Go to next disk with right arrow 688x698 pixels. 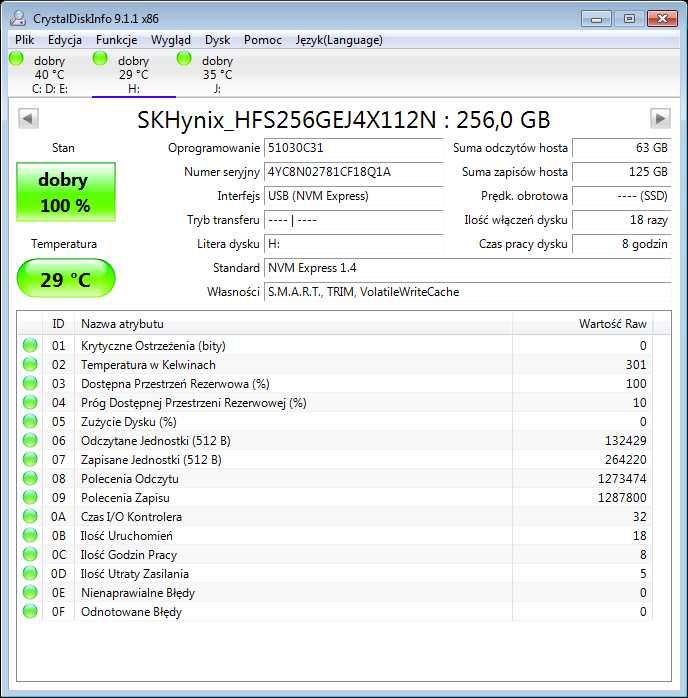[x=660, y=119]
